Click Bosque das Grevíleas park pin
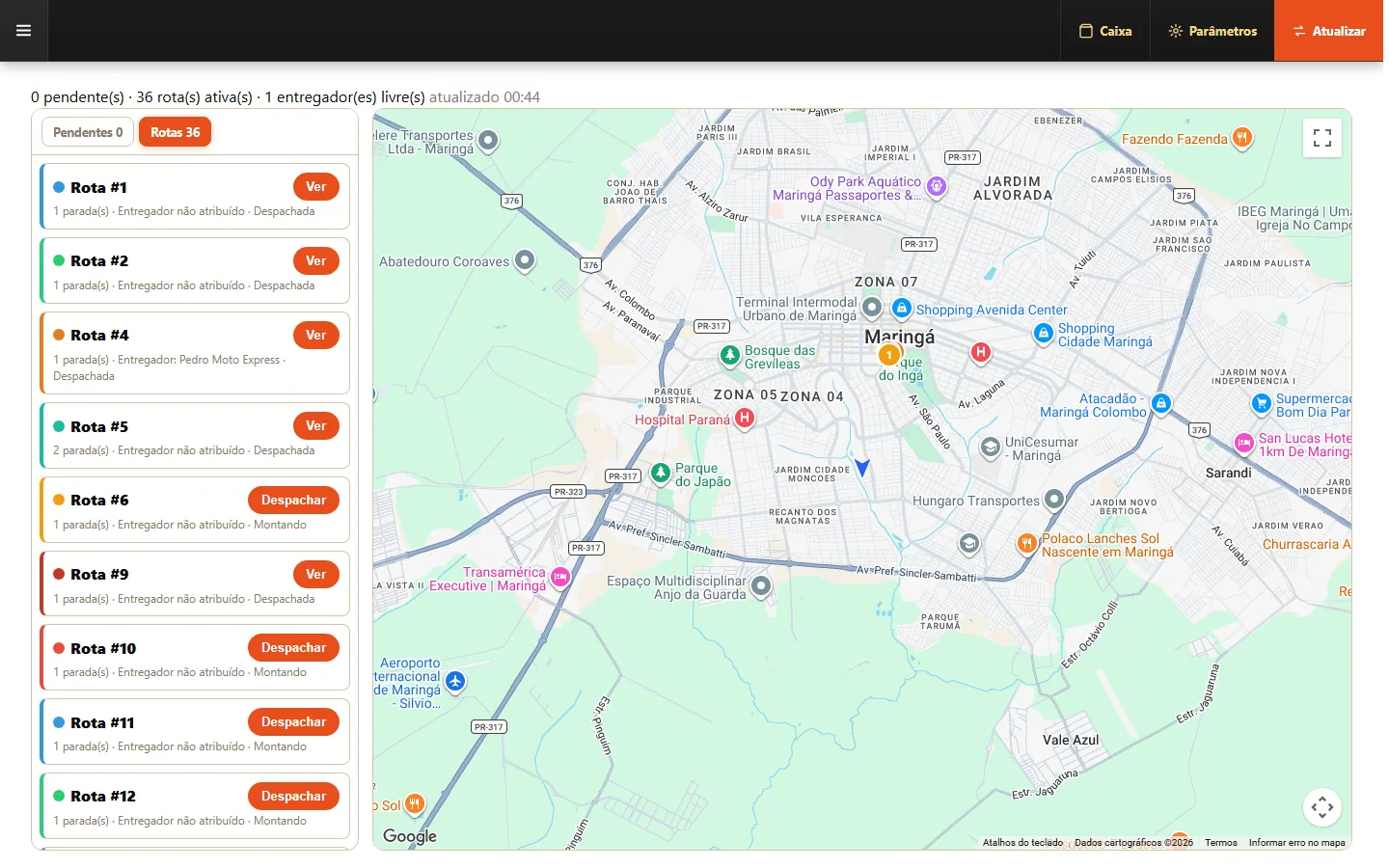This screenshot has width=1389, height=868. (x=730, y=356)
